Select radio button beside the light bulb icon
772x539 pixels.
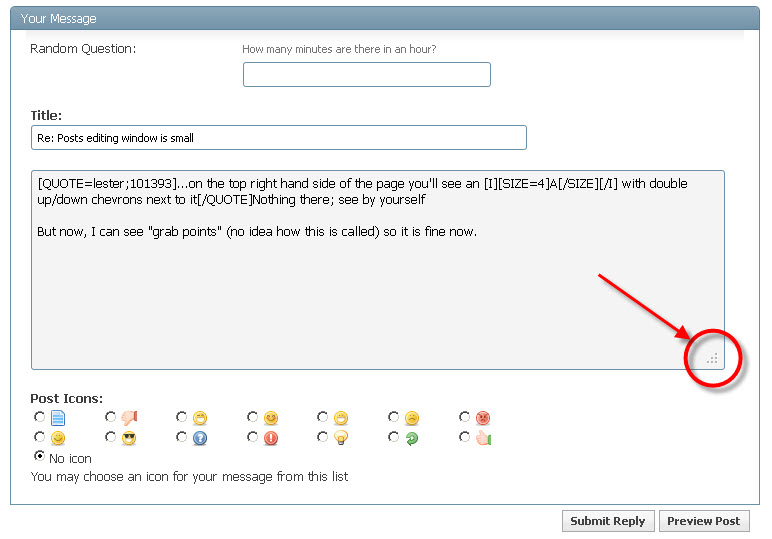pos(323,437)
